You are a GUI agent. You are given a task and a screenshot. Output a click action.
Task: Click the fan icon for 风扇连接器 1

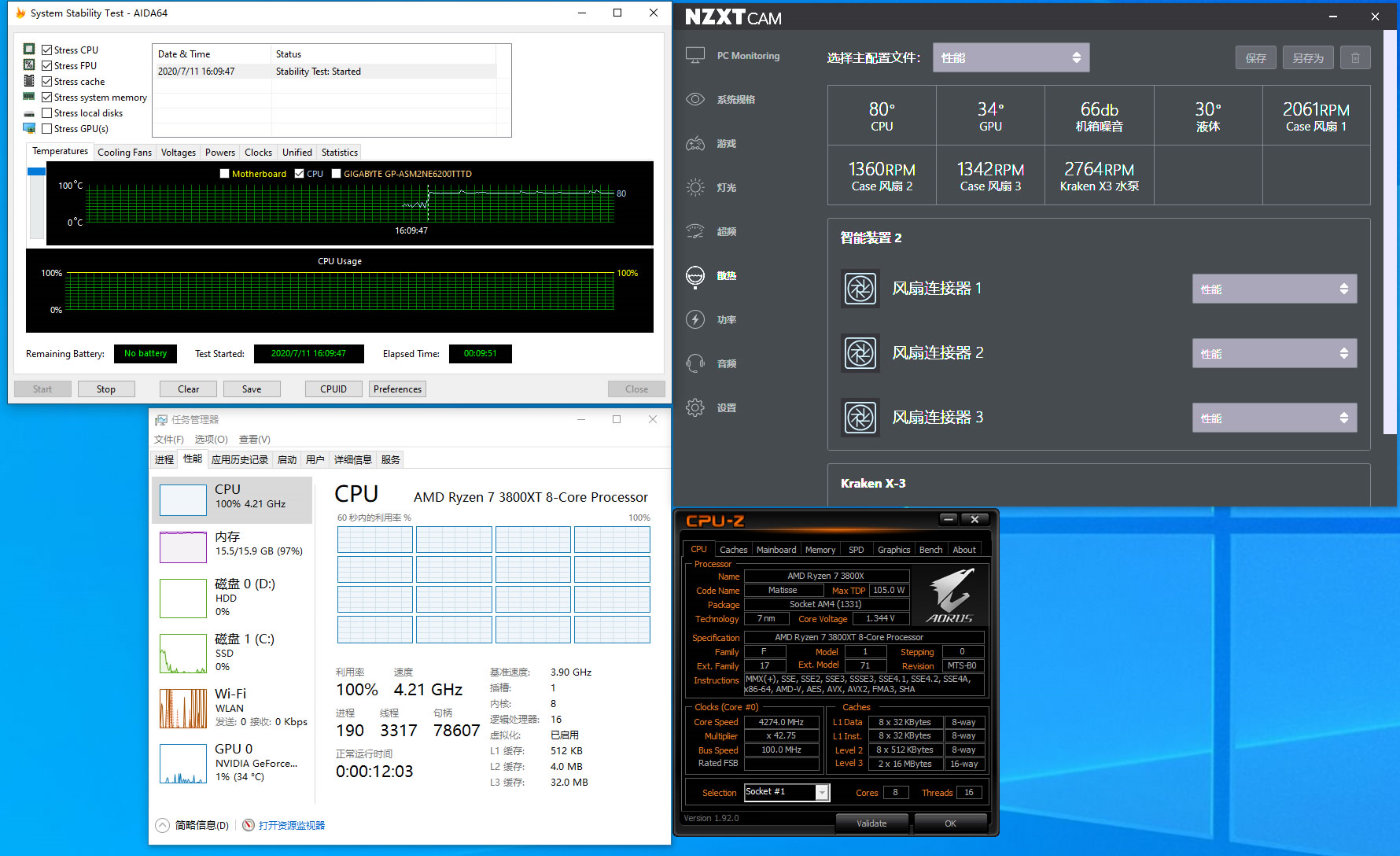coord(860,289)
